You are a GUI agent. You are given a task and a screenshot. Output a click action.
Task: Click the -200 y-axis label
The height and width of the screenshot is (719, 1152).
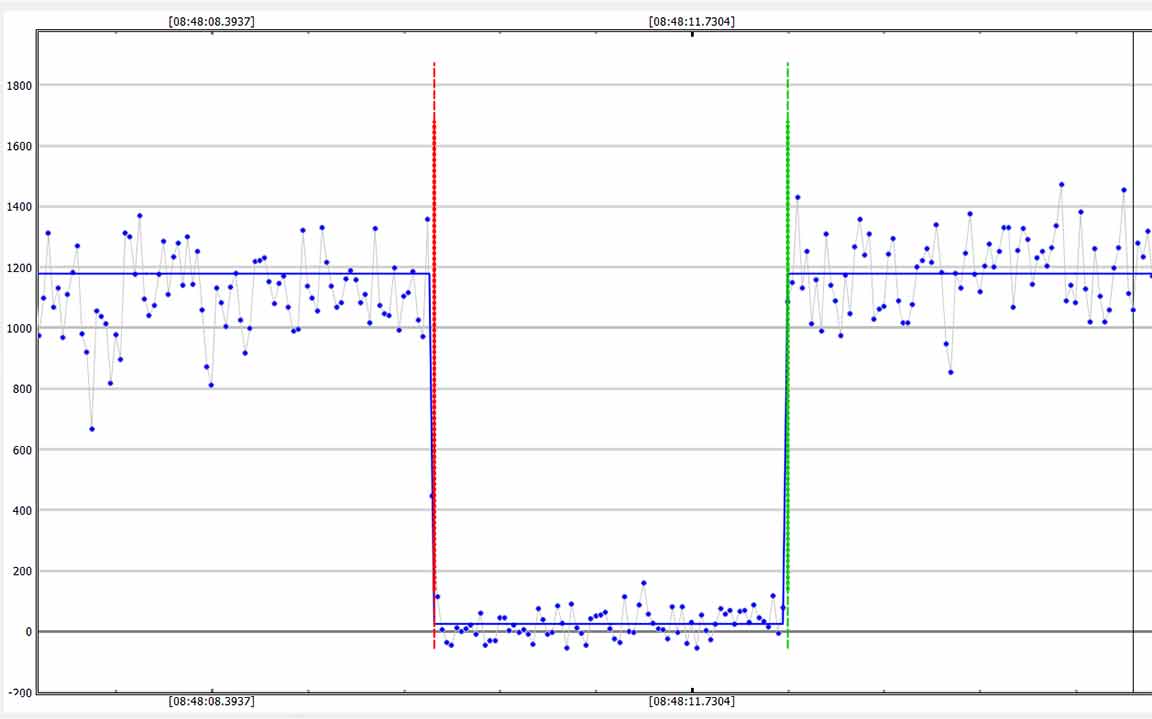[19, 693]
